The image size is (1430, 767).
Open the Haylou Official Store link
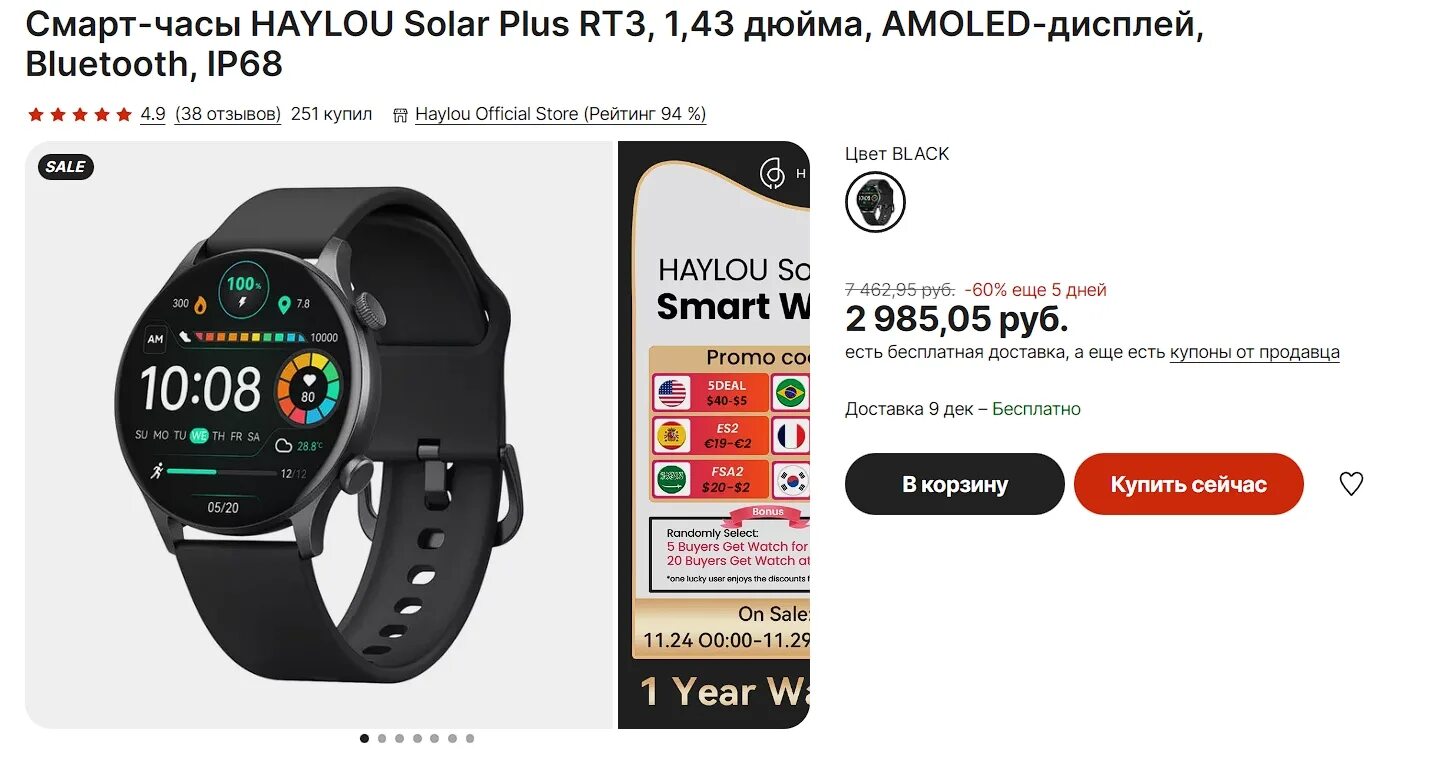coord(561,114)
